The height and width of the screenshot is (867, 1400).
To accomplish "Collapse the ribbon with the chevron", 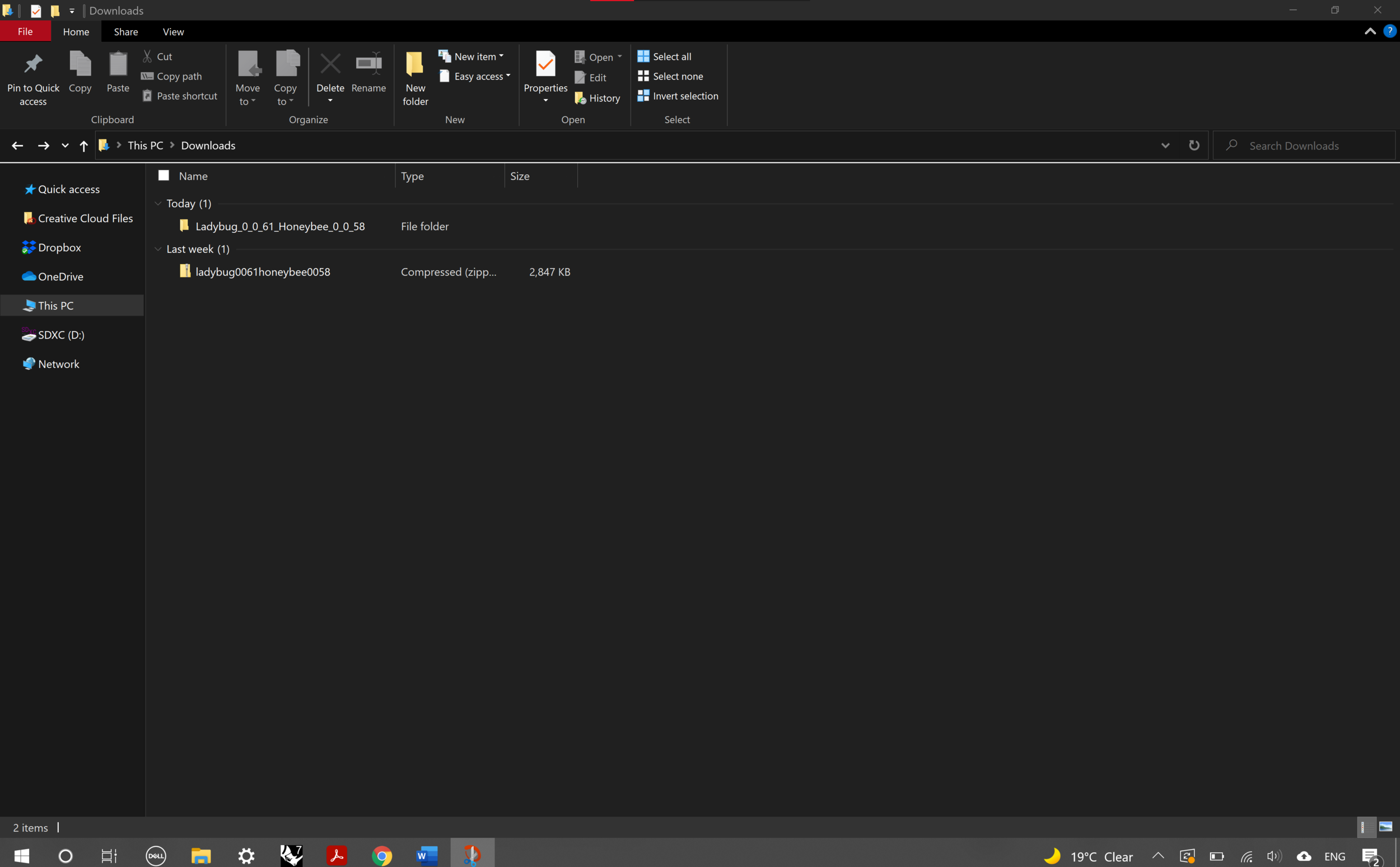I will 1370,31.
